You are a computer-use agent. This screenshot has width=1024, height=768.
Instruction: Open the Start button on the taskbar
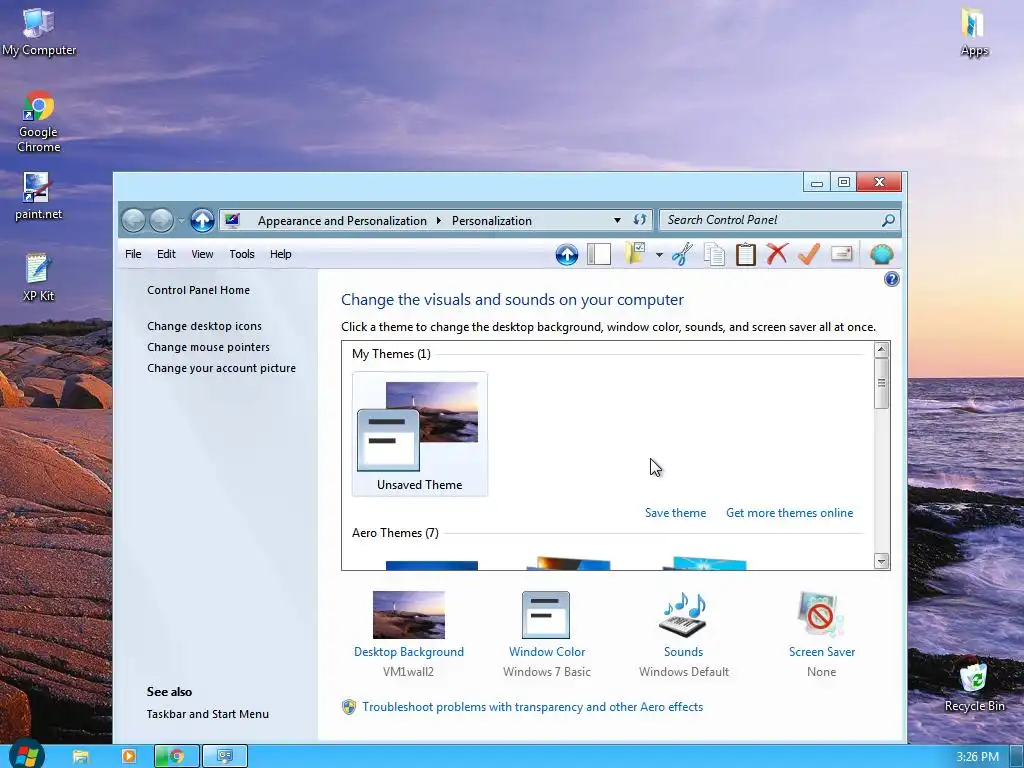(27, 756)
